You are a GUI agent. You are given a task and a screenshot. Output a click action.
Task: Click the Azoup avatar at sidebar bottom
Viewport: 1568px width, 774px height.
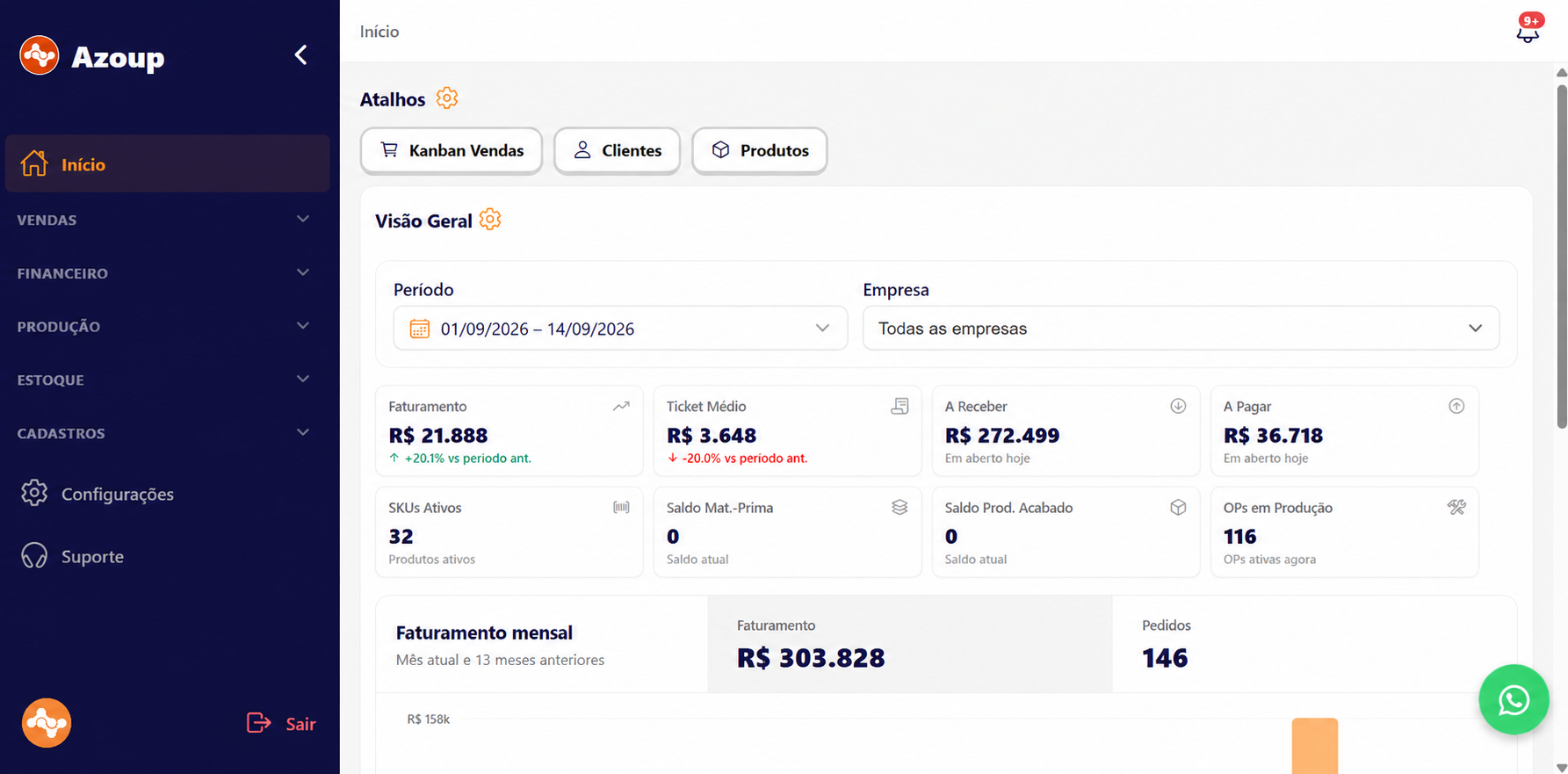[47, 723]
